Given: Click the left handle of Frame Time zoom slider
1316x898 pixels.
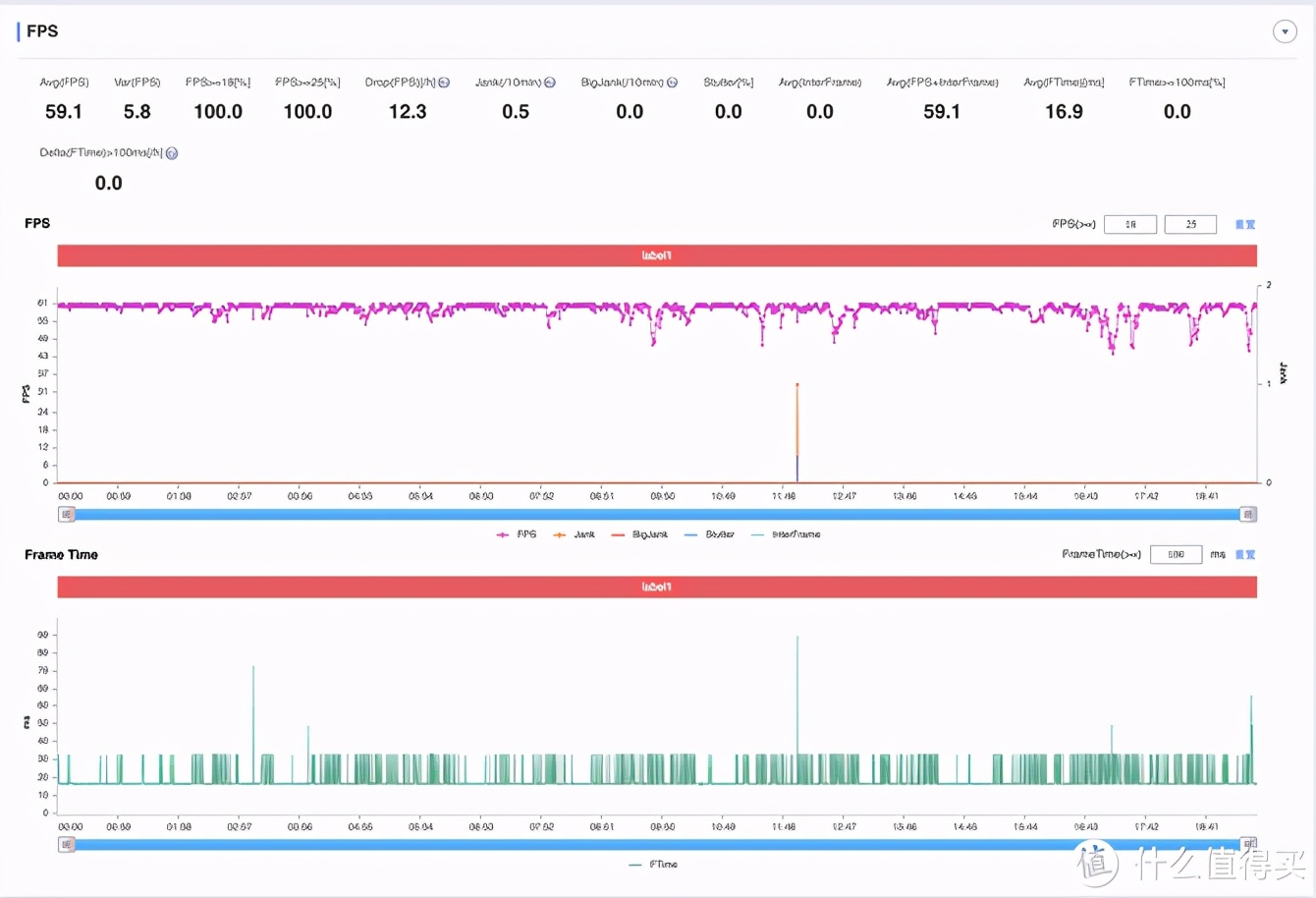Looking at the screenshot, I should (x=66, y=844).
